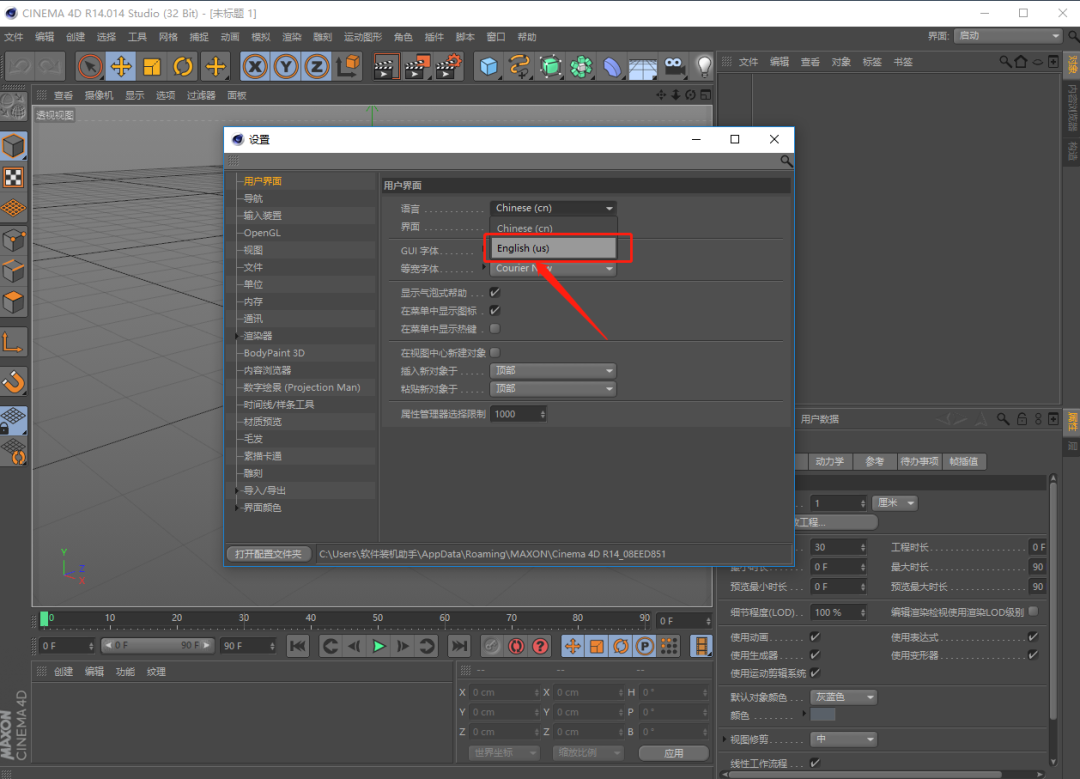The width and height of the screenshot is (1080, 779).
Task: Select 导航 in settings tree
Action: coord(253,198)
